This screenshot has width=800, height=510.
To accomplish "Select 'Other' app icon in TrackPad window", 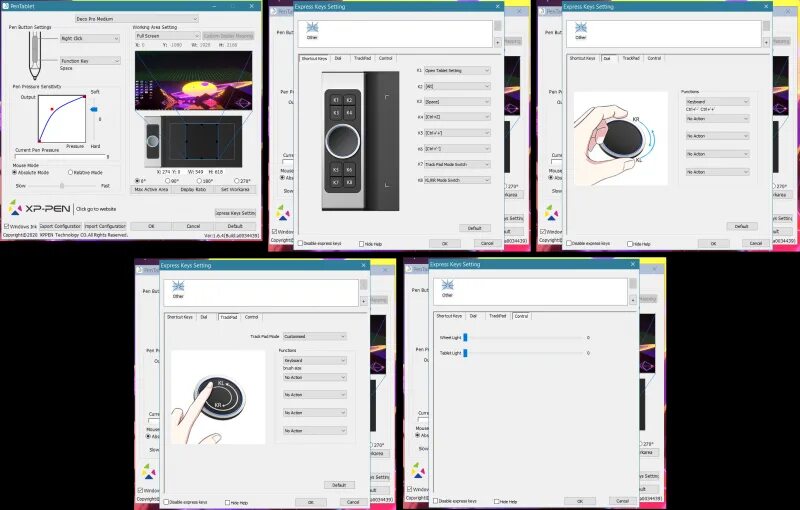I will pos(178,289).
